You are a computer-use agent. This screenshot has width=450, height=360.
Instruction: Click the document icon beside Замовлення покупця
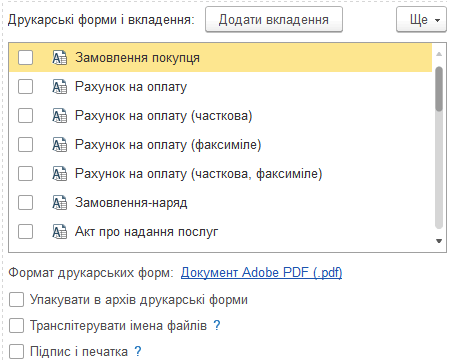(60, 58)
